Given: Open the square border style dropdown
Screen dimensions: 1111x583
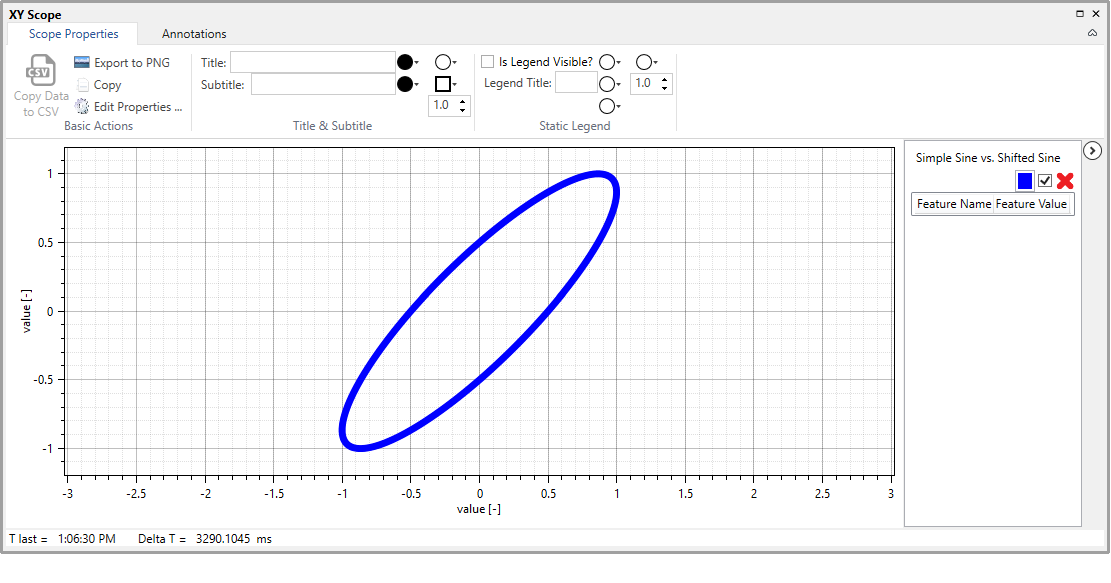Looking at the screenshot, I should (x=445, y=85).
